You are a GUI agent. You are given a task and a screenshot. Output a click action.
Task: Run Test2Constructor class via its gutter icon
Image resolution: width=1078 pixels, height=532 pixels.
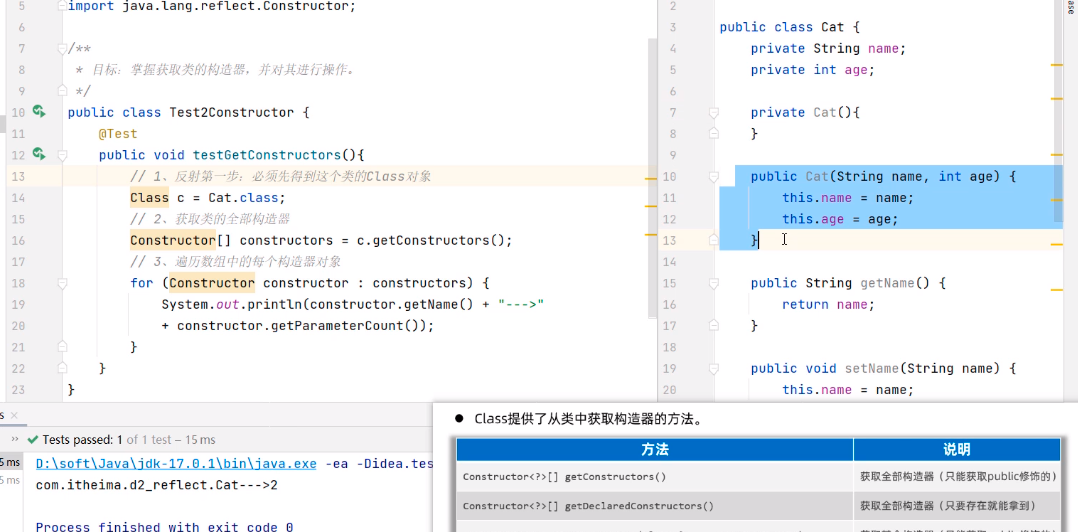click(x=38, y=111)
